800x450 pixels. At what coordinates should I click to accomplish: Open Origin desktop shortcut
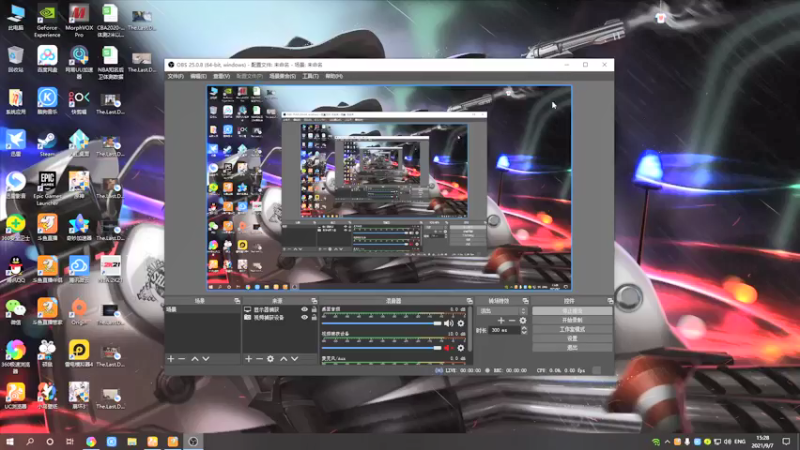(79, 311)
